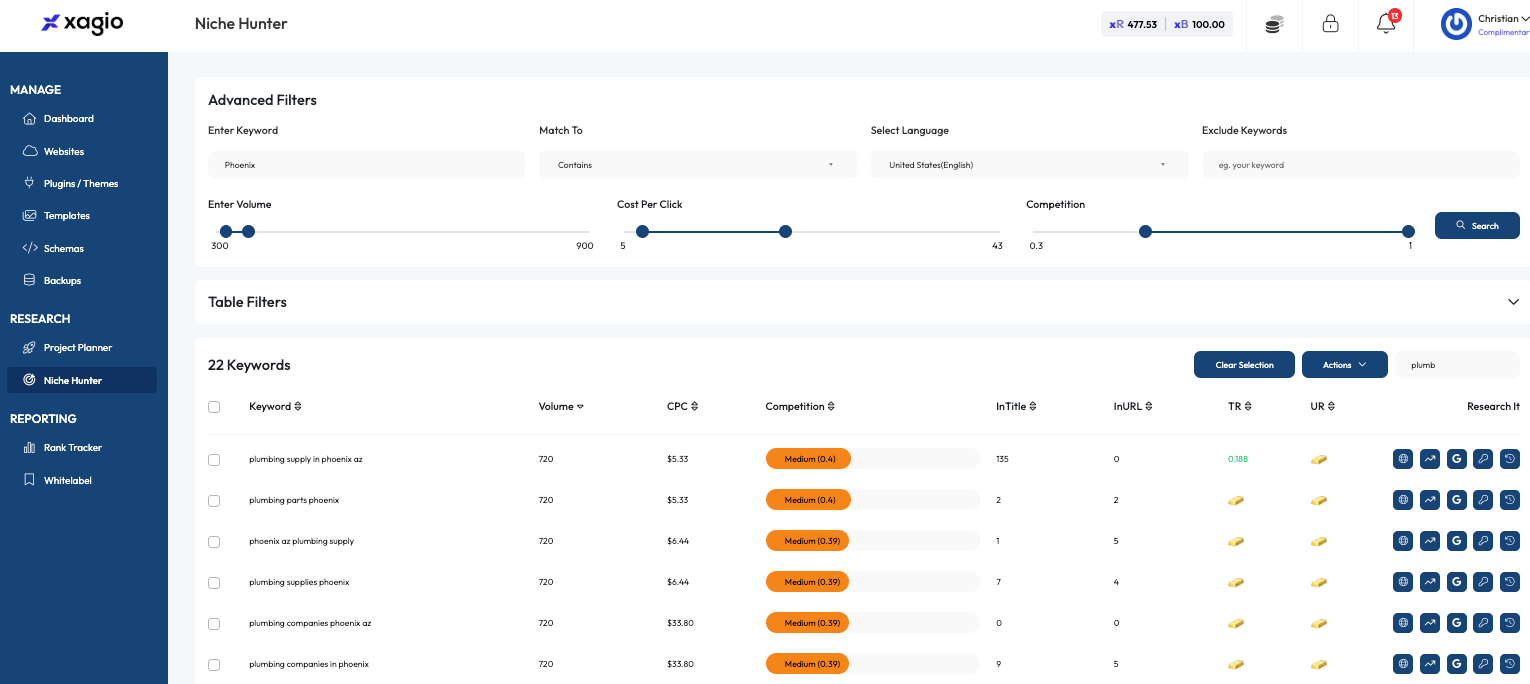
Task: Click the Clear Selection button
Action: coord(1244,365)
